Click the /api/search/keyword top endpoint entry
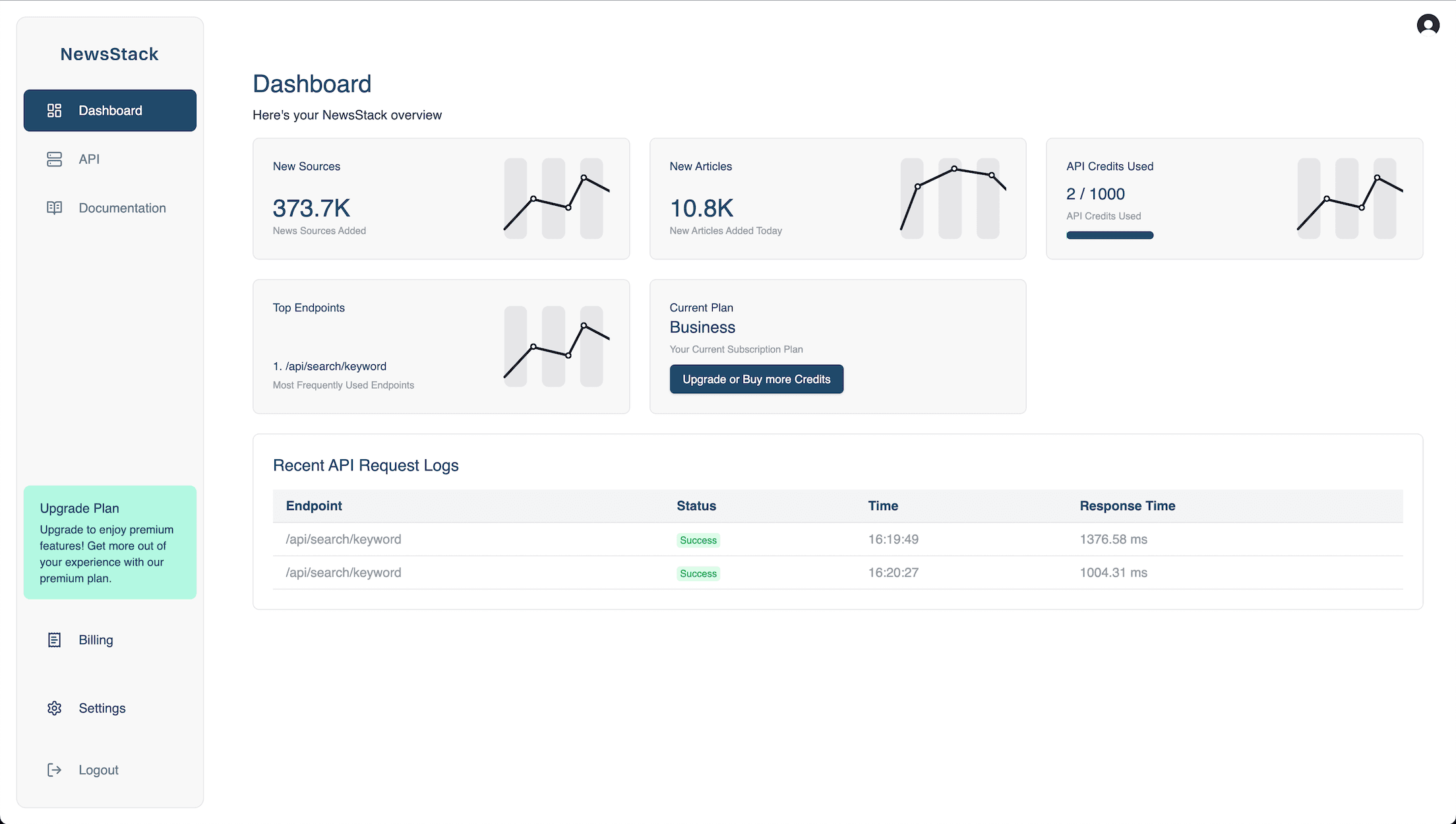This screenshot has width=1456, height=824. pyautogui.click(x=330, y=366)
